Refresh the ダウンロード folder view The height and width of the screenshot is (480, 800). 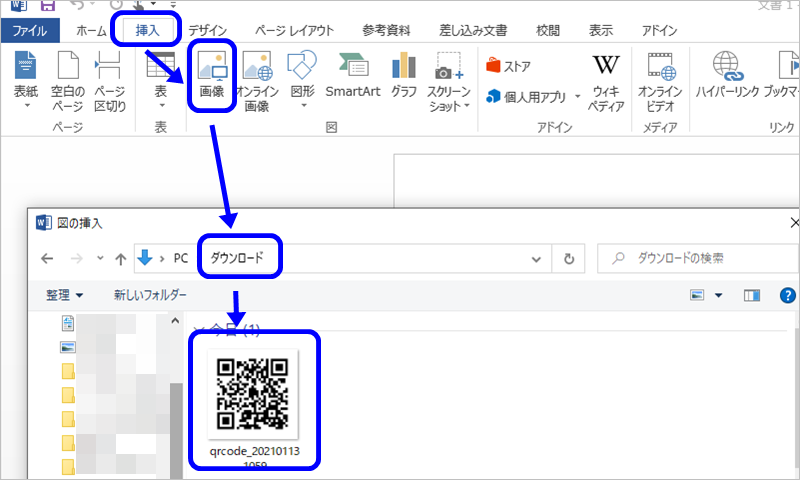pos(569,259)
